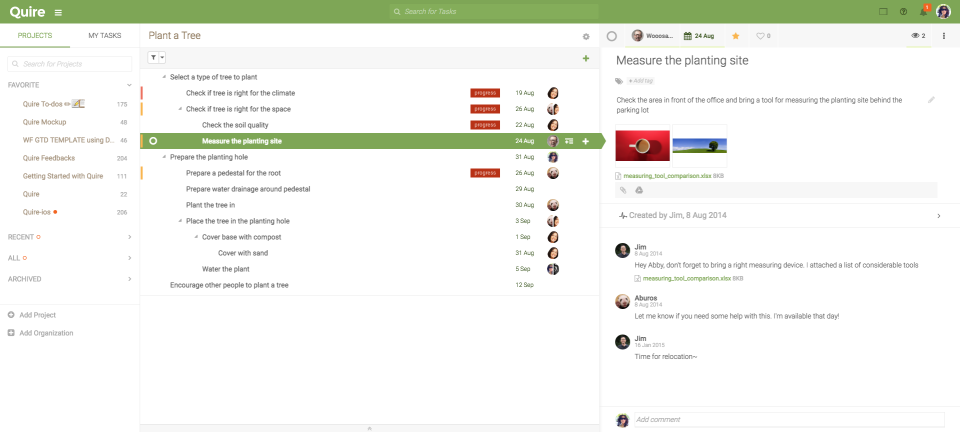960x432 pixels.
Task: Switch to the PROJECTS tab
Action: [35, 35]
